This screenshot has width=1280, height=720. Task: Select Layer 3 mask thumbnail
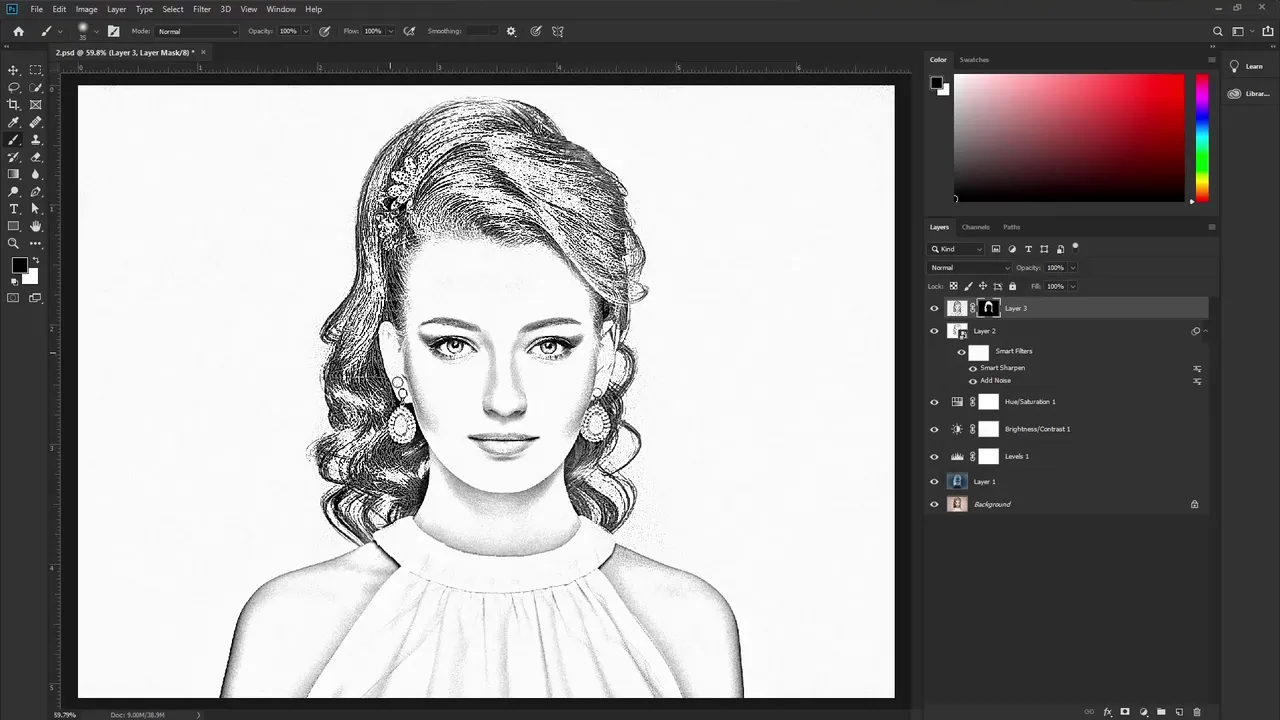[x=988, y=309]
